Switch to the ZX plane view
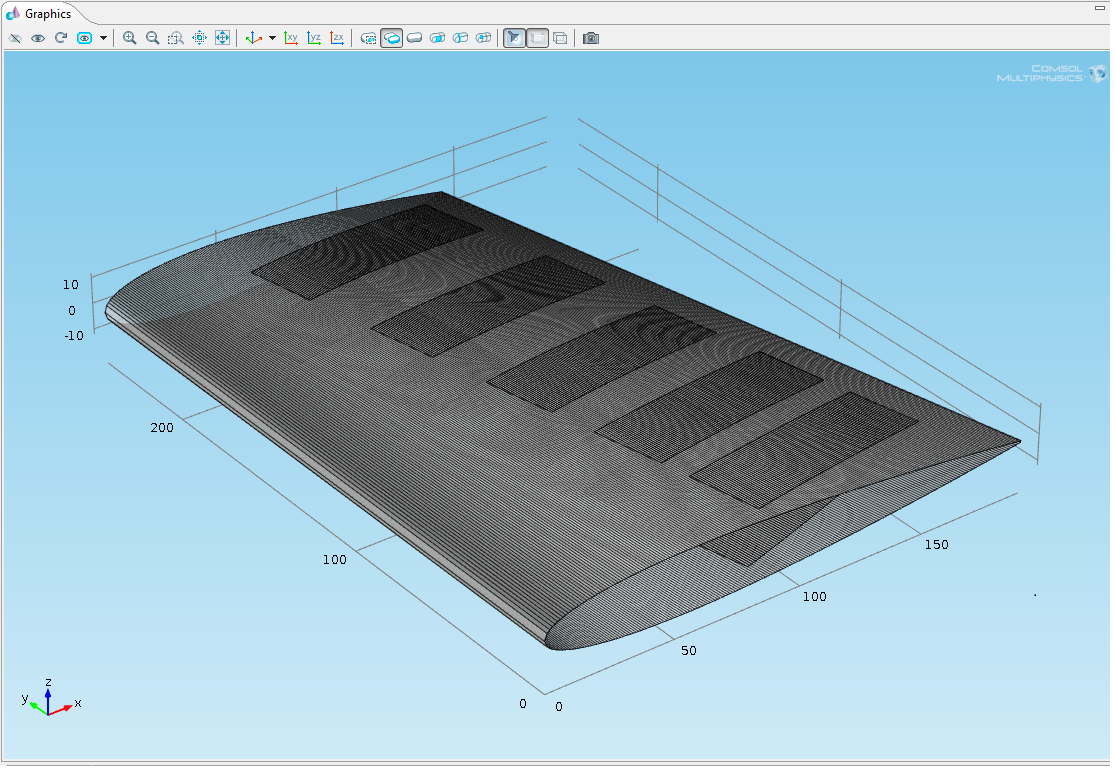This screenshot has width=1115, height=769. point(337,38)
